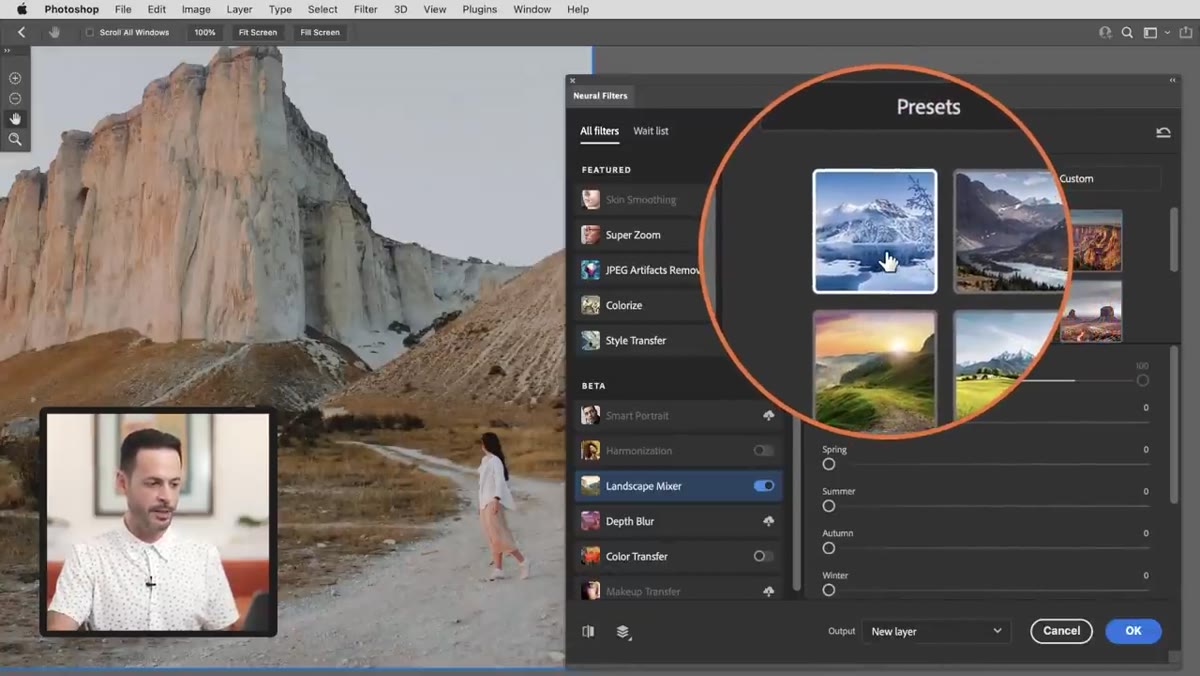Click the 100% zoom button
The width and height of the screenshot is (1200, 676).
click(x=205, y=32)
